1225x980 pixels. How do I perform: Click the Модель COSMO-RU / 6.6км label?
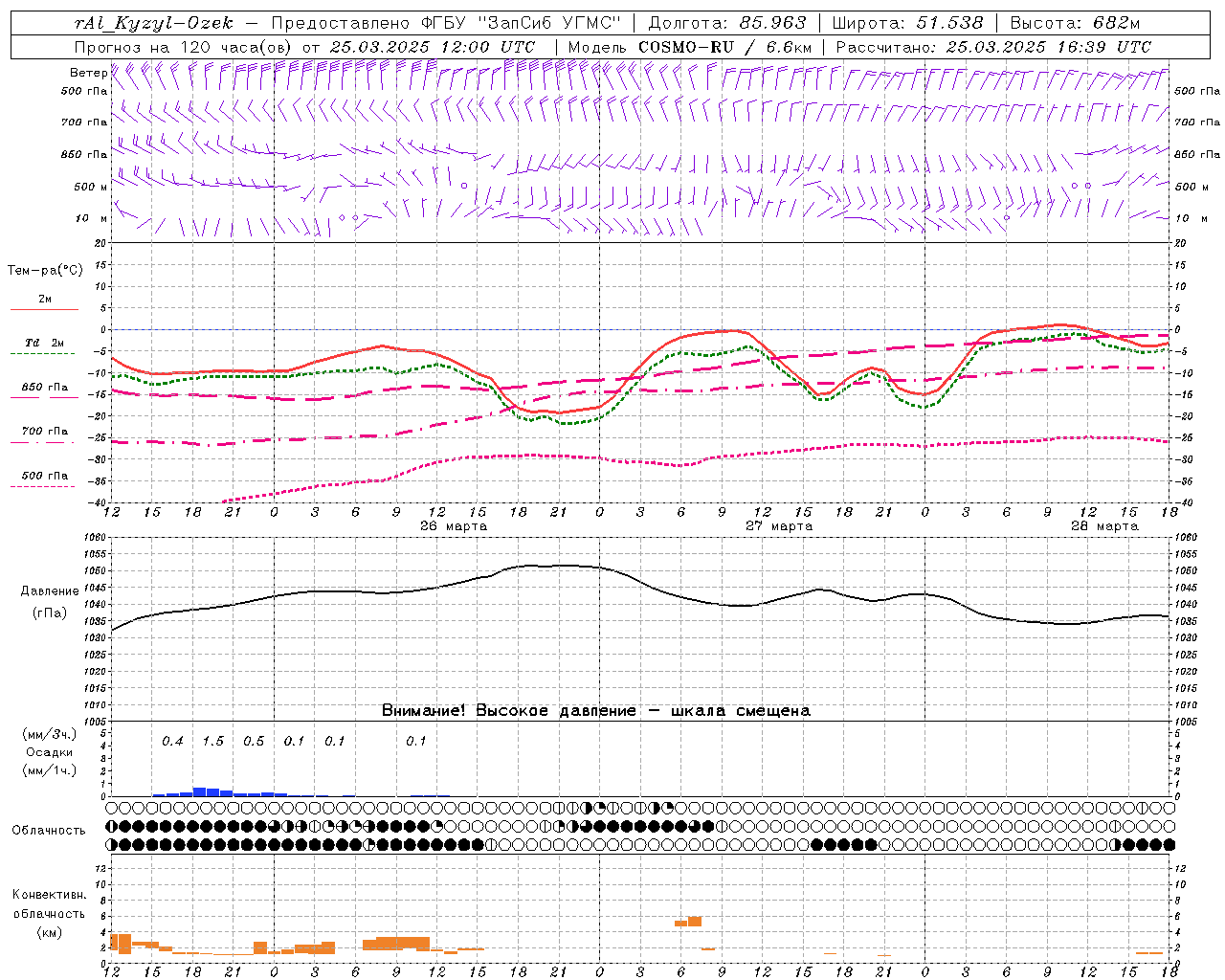click(690, 47)
